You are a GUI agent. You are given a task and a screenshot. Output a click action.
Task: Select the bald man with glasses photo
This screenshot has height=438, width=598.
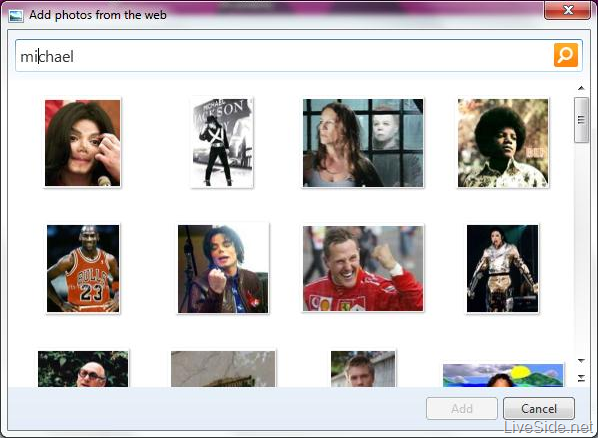point(83,369)
